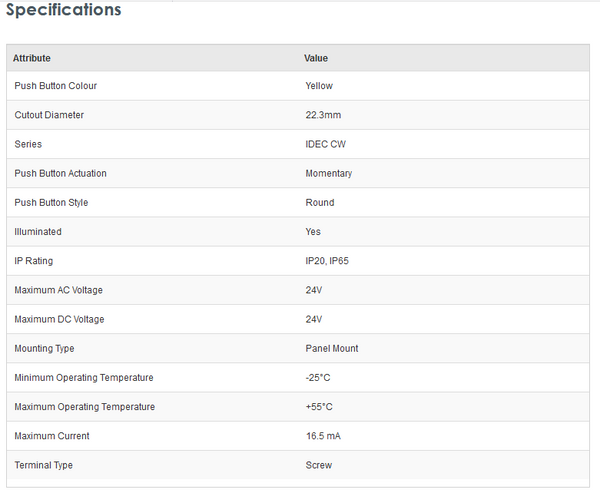Click the Round style value
Image resolution: width=600 pixels, height=493 pixels.
(x=320, y=202)
